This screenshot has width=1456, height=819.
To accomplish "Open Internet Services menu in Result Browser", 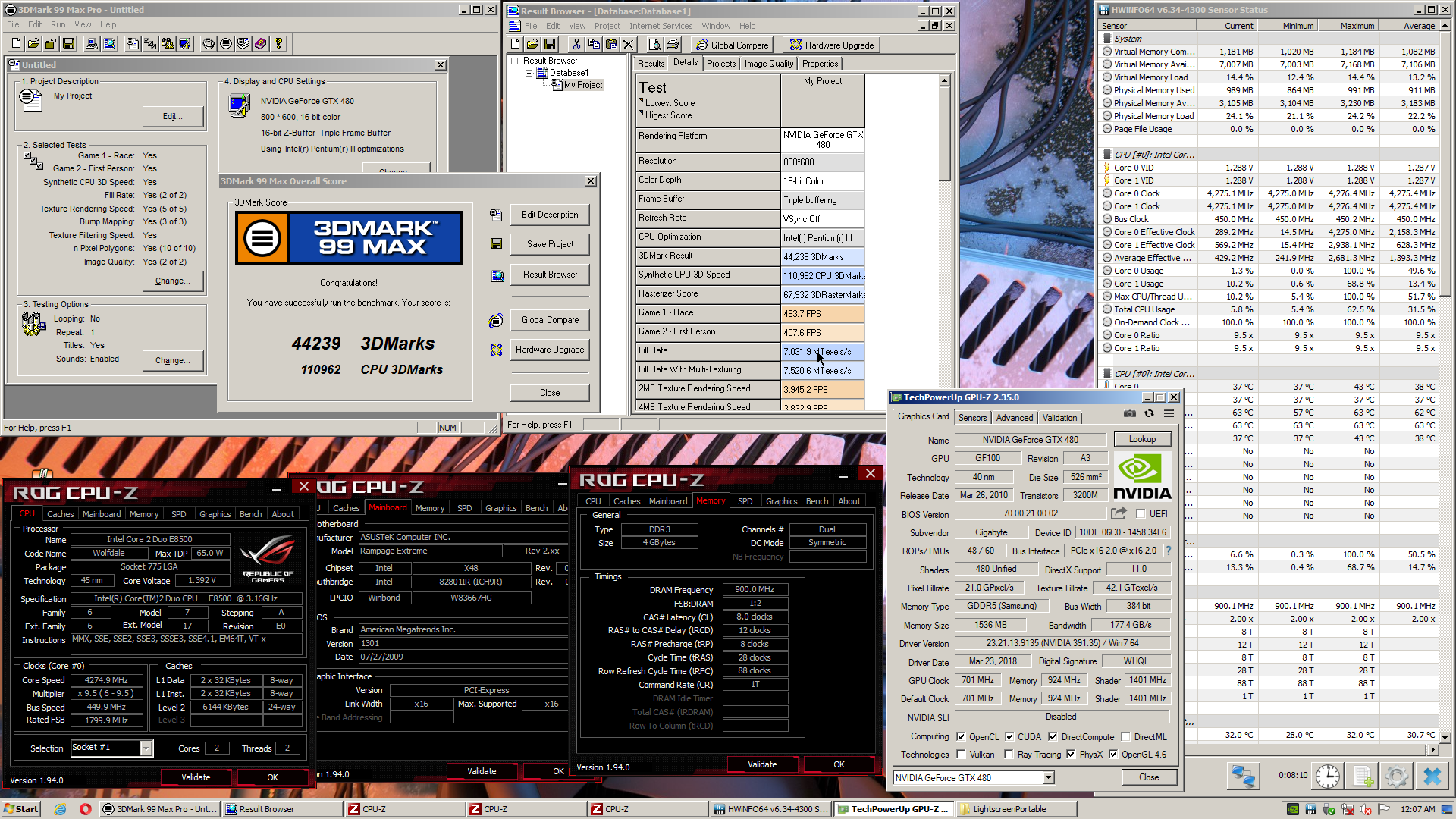I will pos(661,26).
